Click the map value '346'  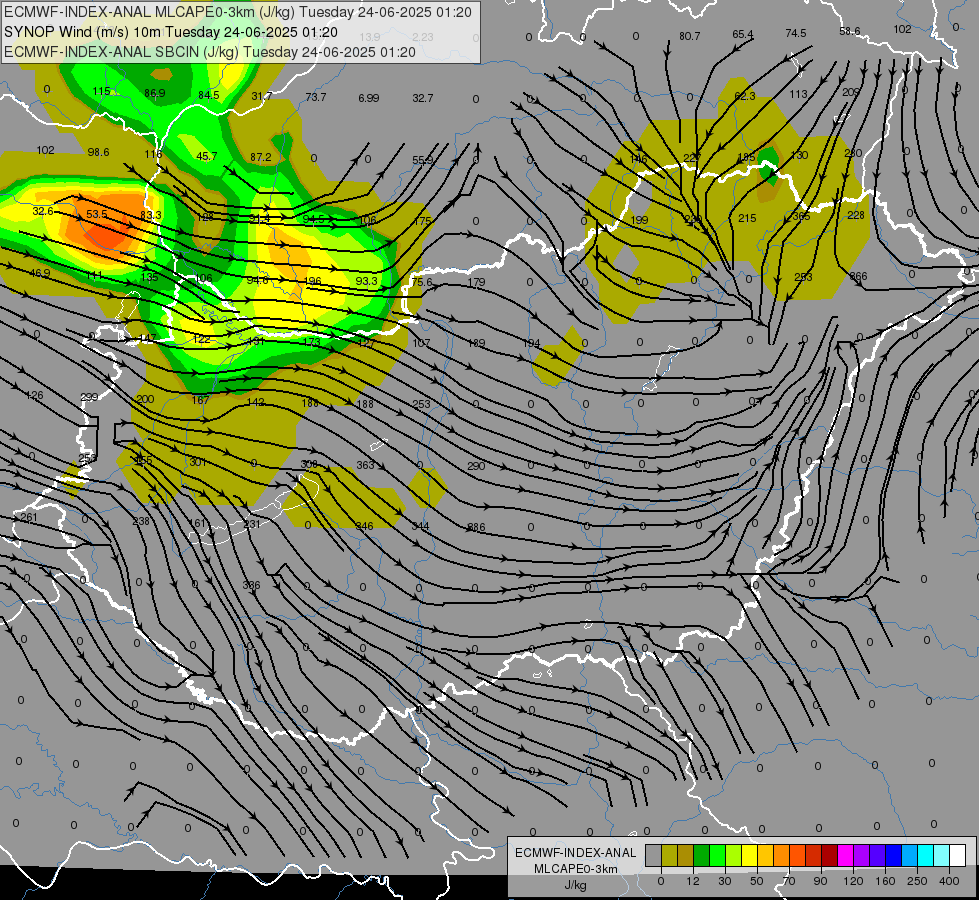(x=364, y=526)
